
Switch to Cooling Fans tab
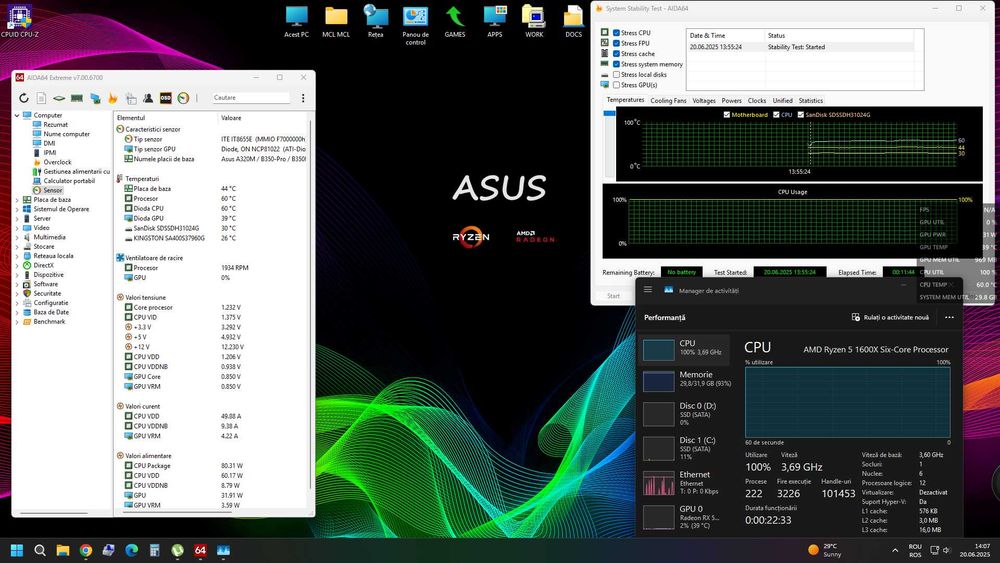pyautogui.click(x=668, y=101)
